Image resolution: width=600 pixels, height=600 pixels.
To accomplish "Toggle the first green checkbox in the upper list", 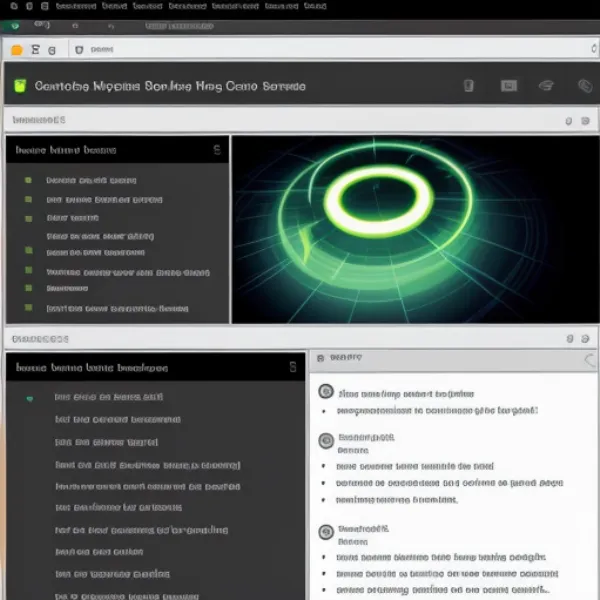I will point(28,181).
